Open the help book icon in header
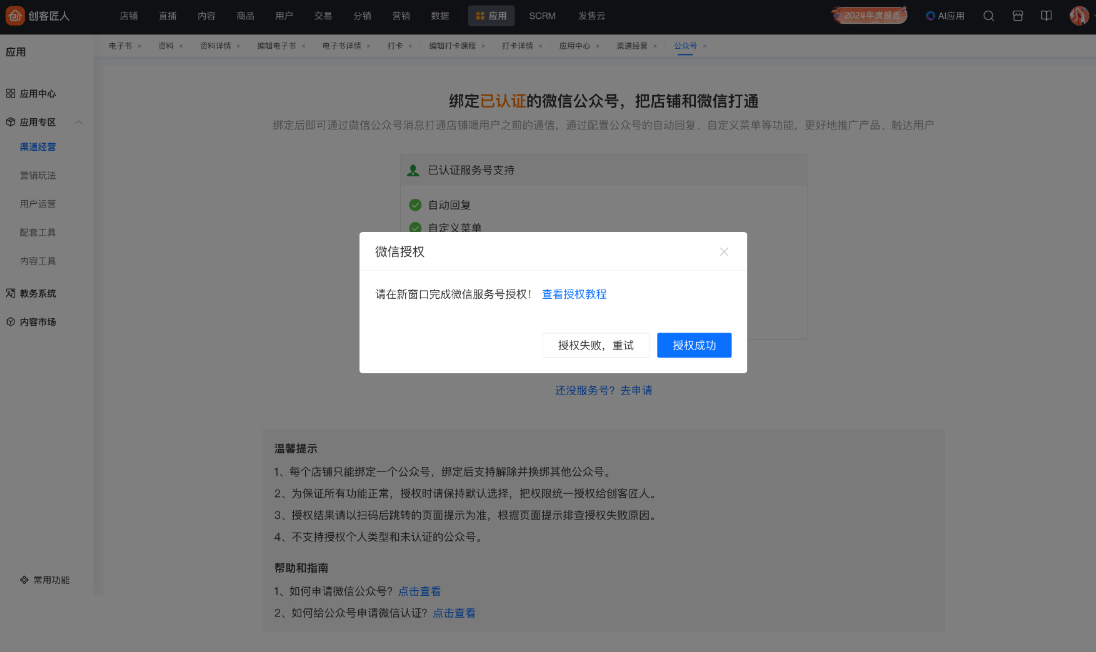Image resolution: width=1096 pixels, height=652 pixels. tap(1046, 16)
